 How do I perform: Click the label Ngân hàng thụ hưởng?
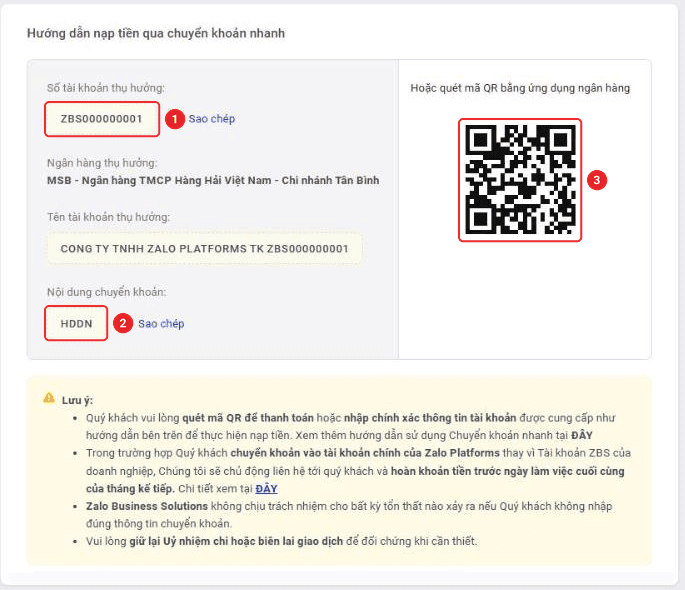(102, 163)
